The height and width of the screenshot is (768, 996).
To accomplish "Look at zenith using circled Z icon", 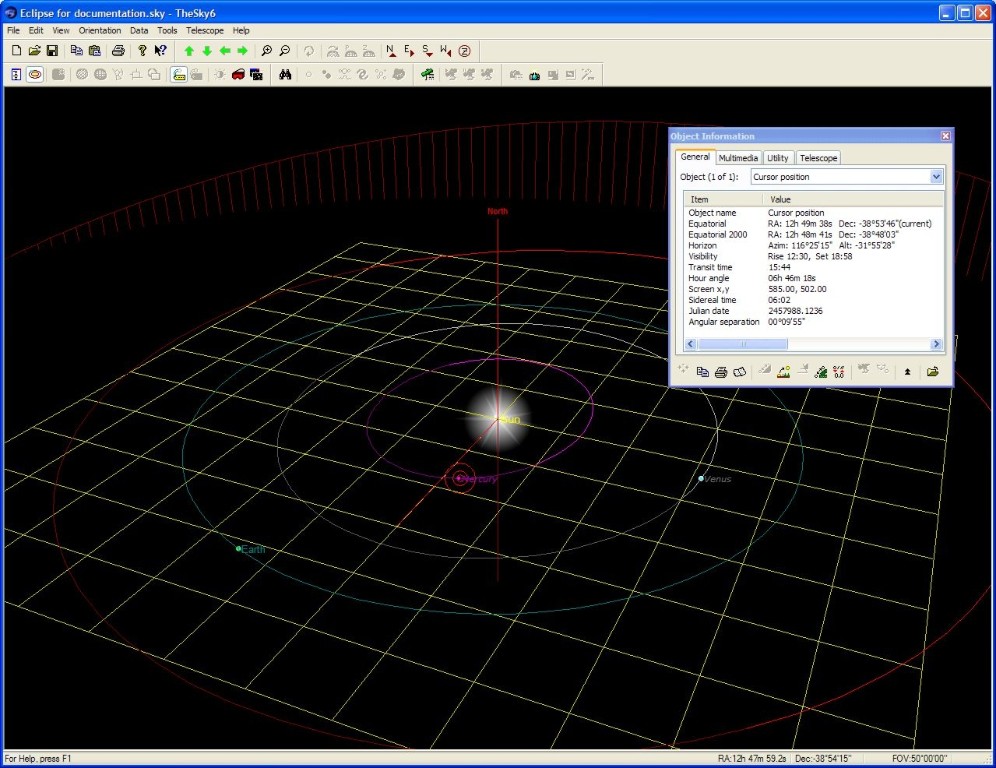I will tap(464, 51).
